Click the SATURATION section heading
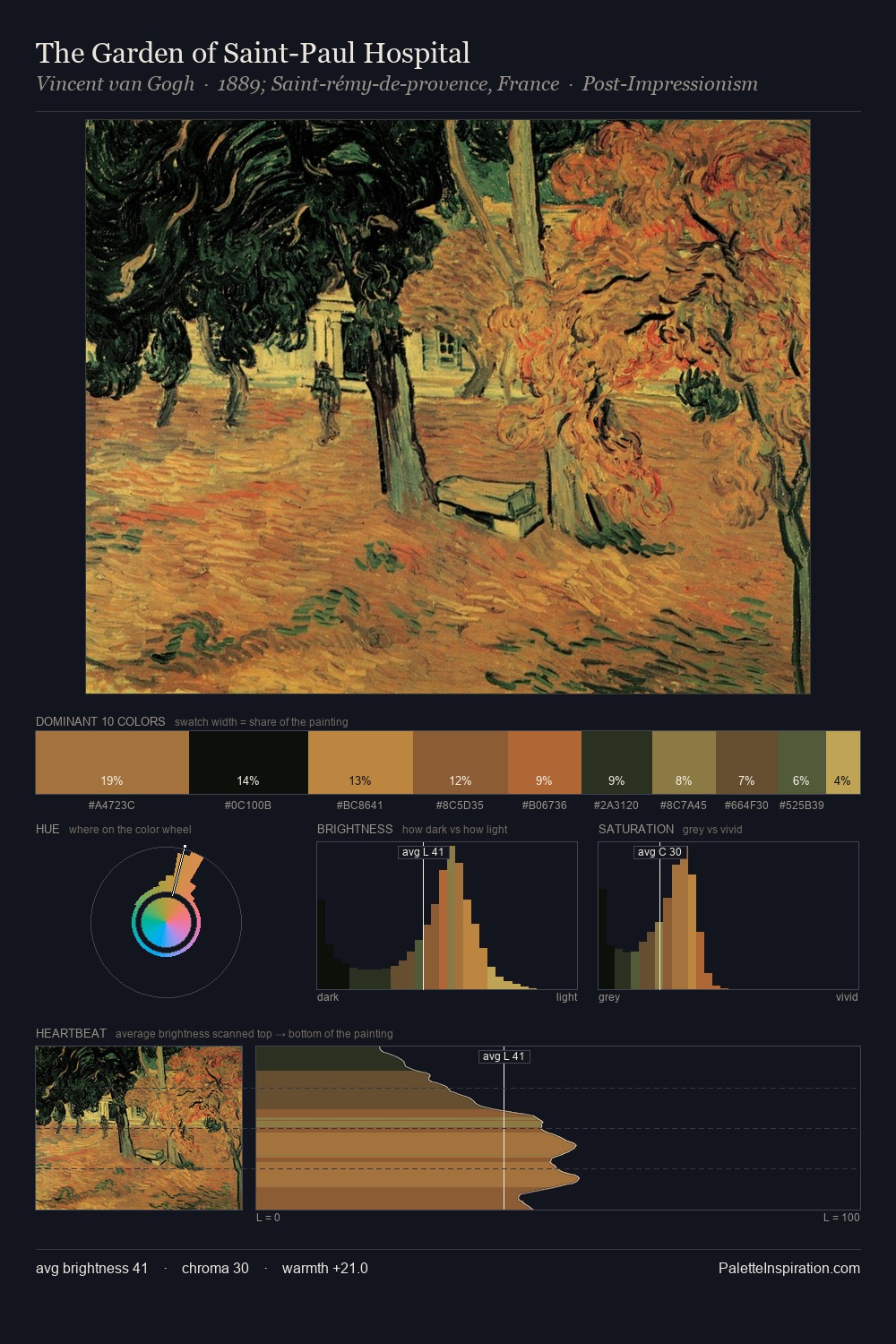The width and height of the screenshot is (896, 1344). pos(636,829)
